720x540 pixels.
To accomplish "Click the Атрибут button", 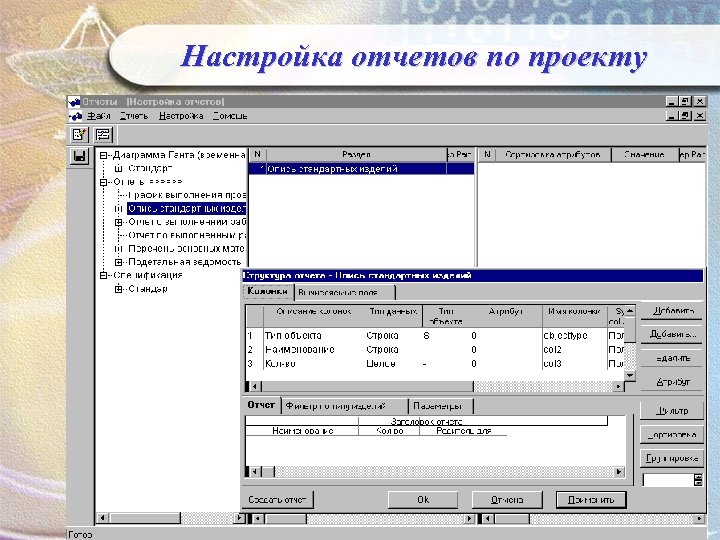I will (x=672, y=382).
